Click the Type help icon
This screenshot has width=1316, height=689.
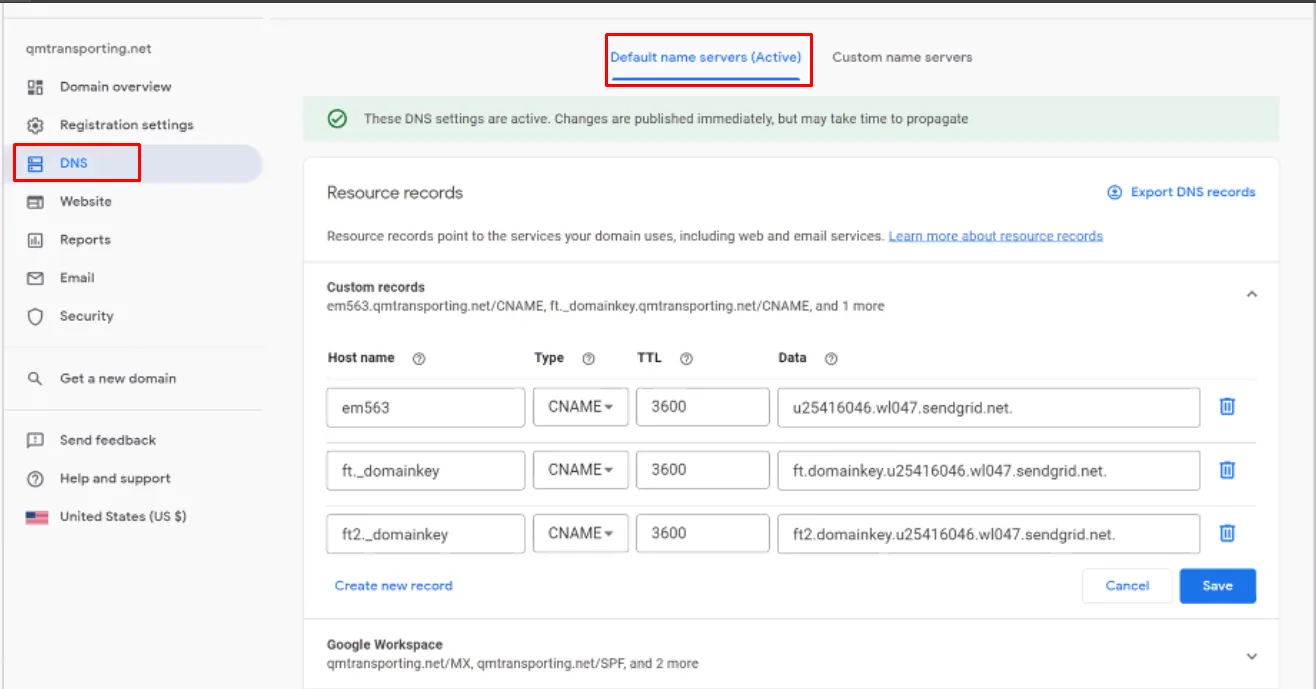click(588, 359)
